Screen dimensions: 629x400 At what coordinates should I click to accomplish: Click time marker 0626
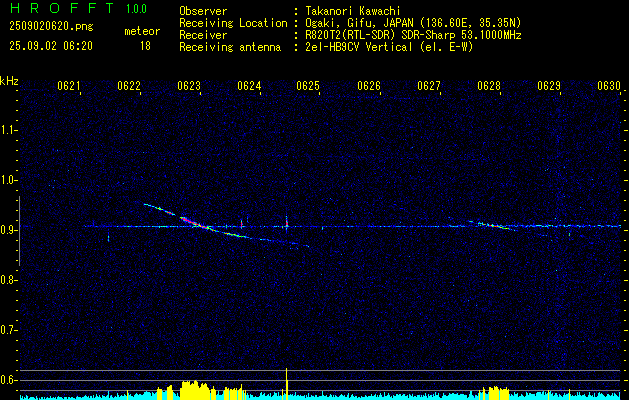(369, 85)
